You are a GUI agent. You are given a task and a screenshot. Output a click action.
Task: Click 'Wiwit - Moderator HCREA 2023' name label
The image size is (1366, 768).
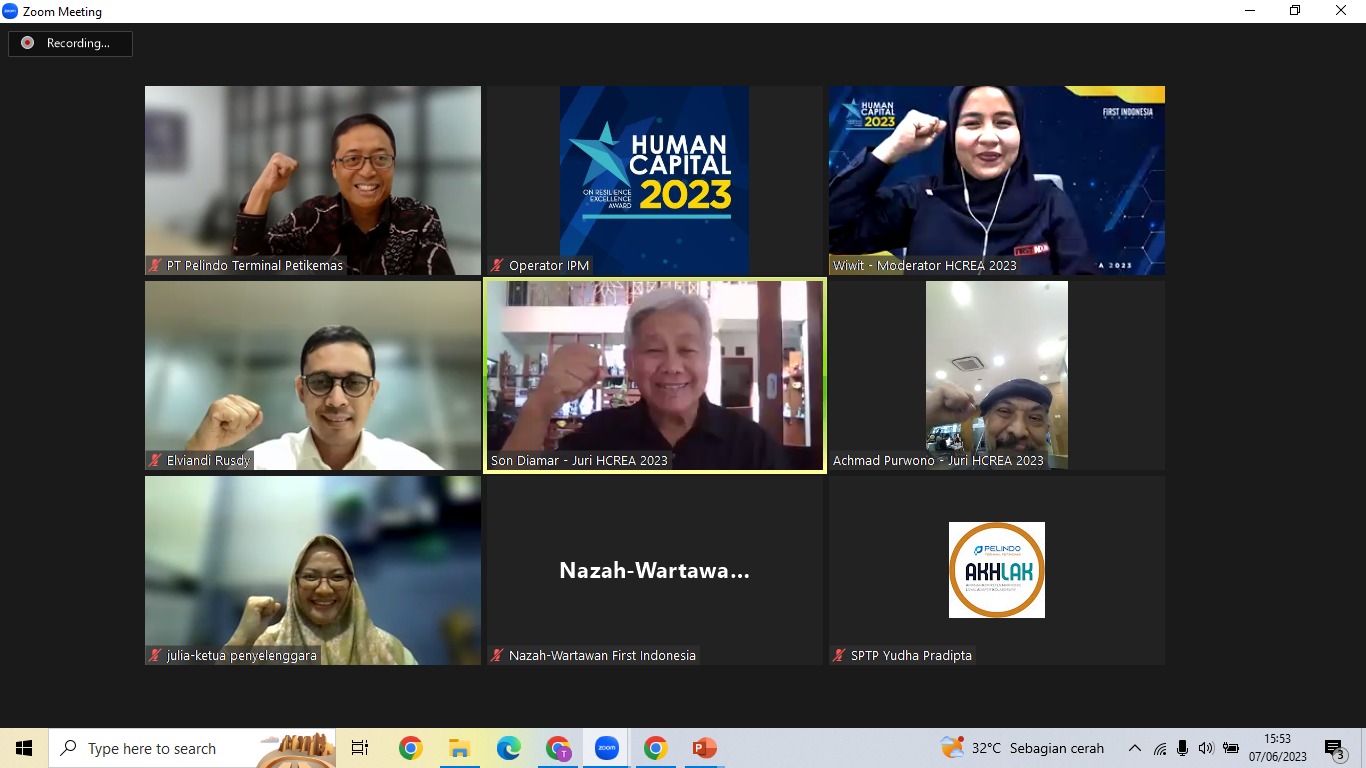925,266
